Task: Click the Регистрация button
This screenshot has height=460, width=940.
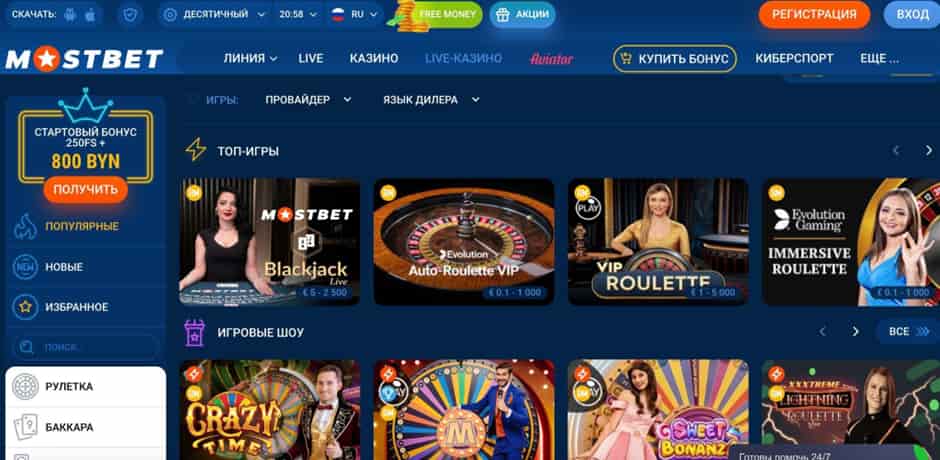Action: tap(814, 14)
